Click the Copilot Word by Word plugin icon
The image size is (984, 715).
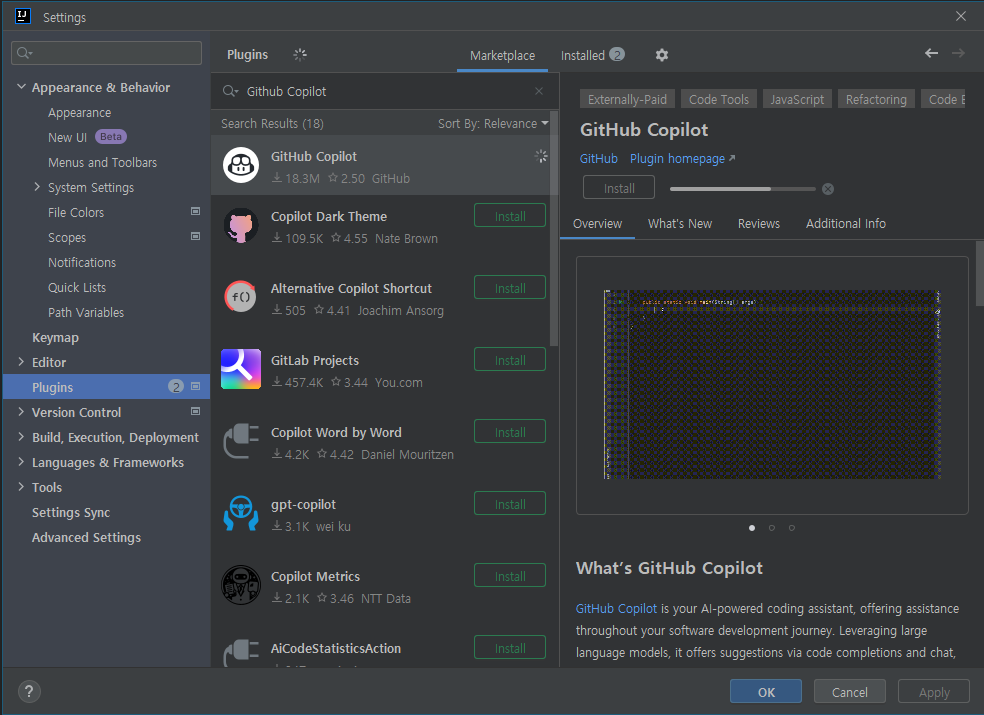point(241,441)
